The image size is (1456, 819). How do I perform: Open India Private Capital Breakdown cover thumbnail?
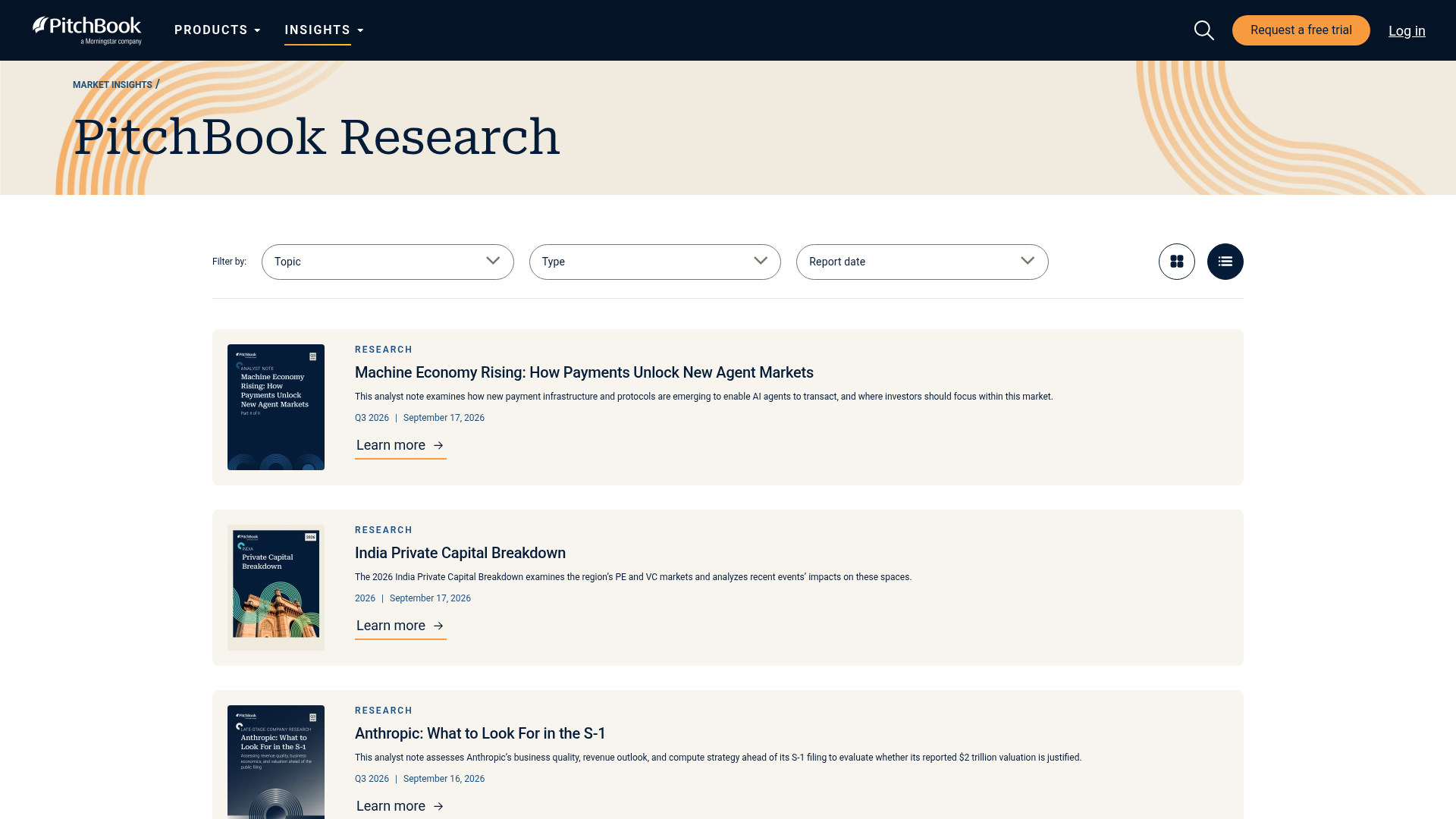[x=276, y=588]
